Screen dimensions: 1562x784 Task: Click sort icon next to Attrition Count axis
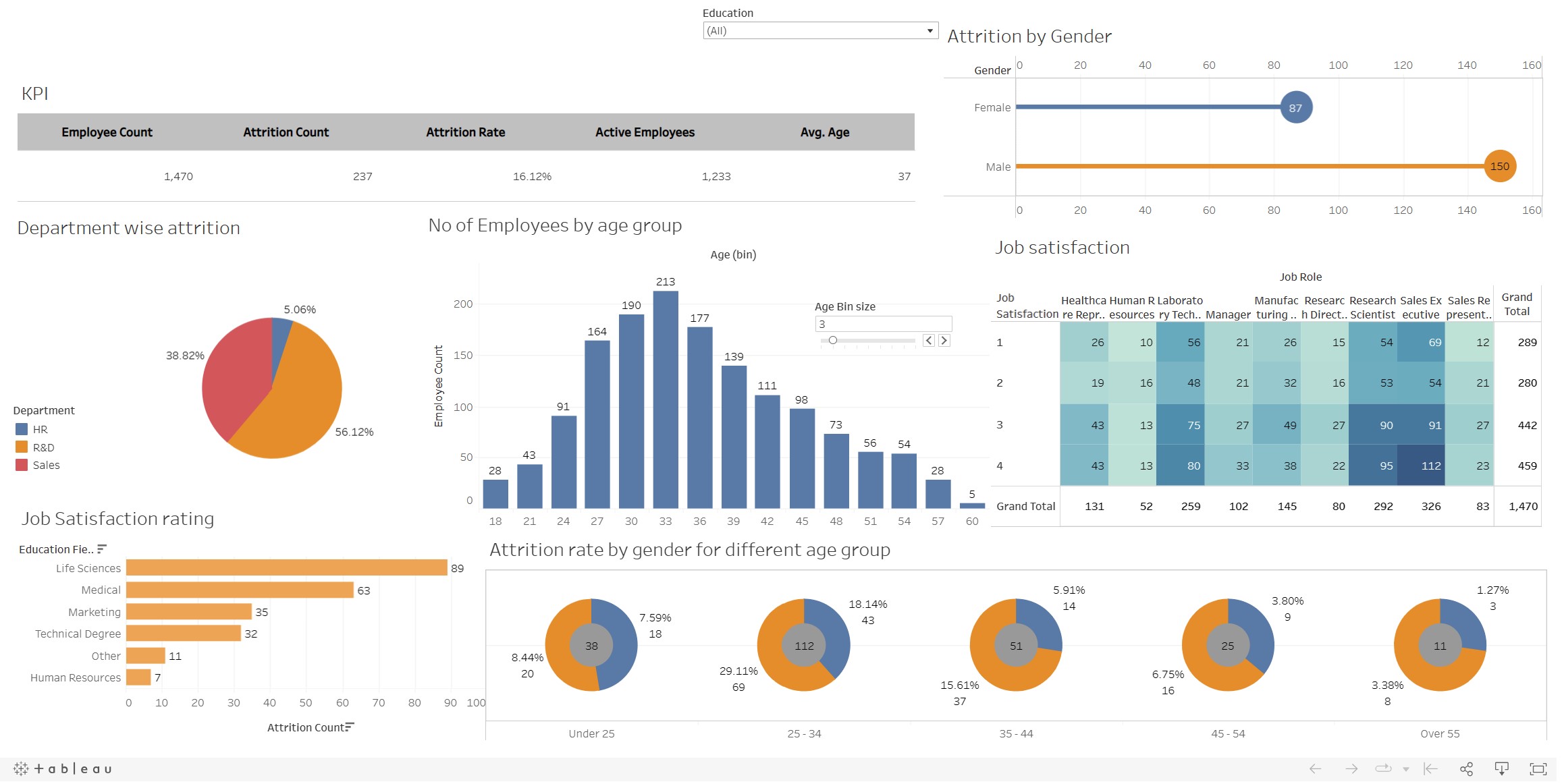(x=350, y=727)
